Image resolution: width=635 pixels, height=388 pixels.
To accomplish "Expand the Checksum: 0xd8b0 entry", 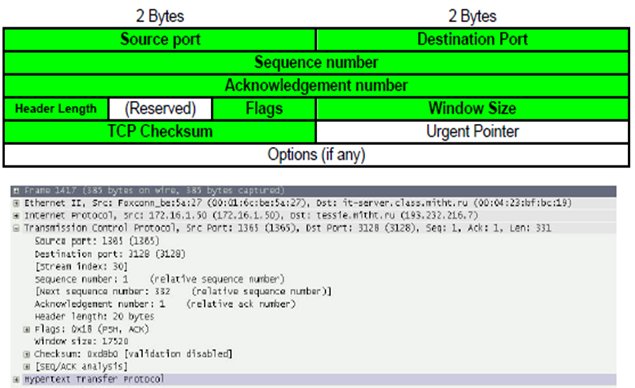I will 27,354.
